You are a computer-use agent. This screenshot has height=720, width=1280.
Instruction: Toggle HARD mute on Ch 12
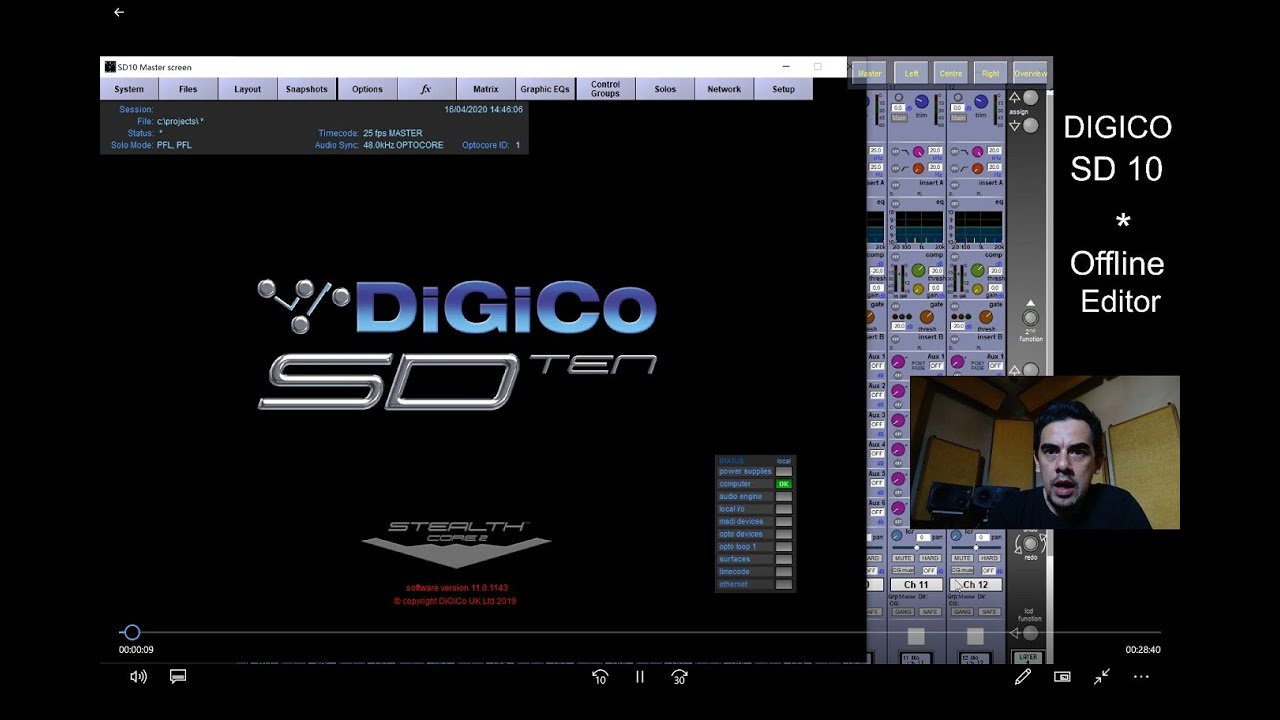[989, 558]
